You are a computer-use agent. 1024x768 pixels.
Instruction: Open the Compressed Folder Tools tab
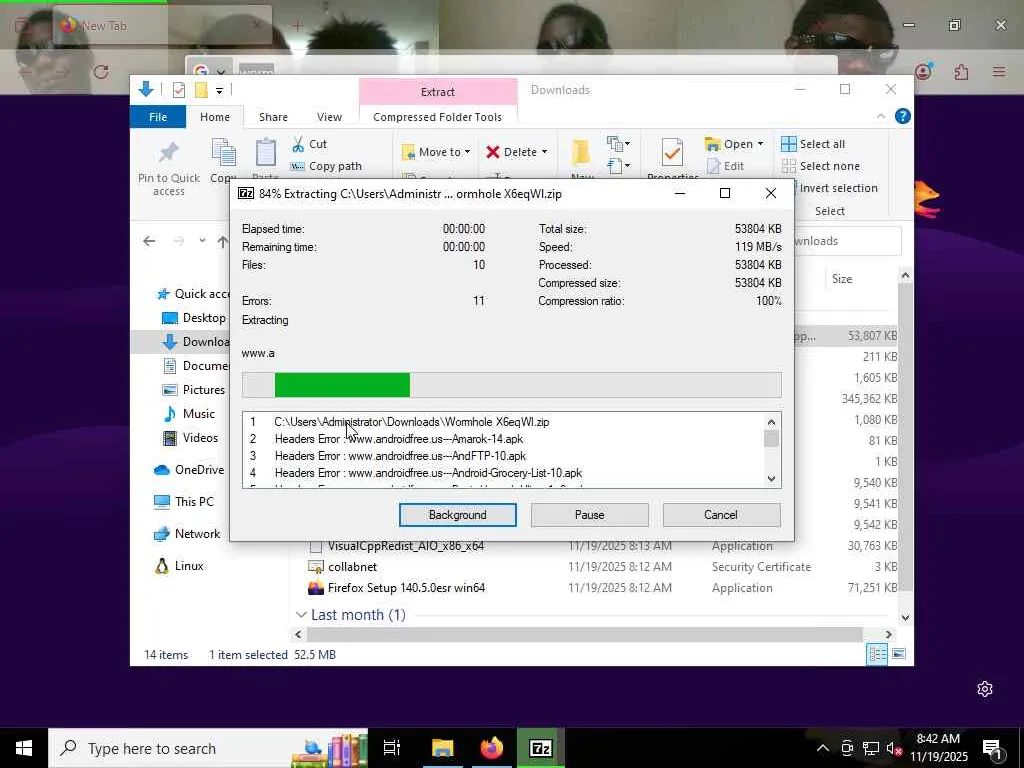[438, 117]
